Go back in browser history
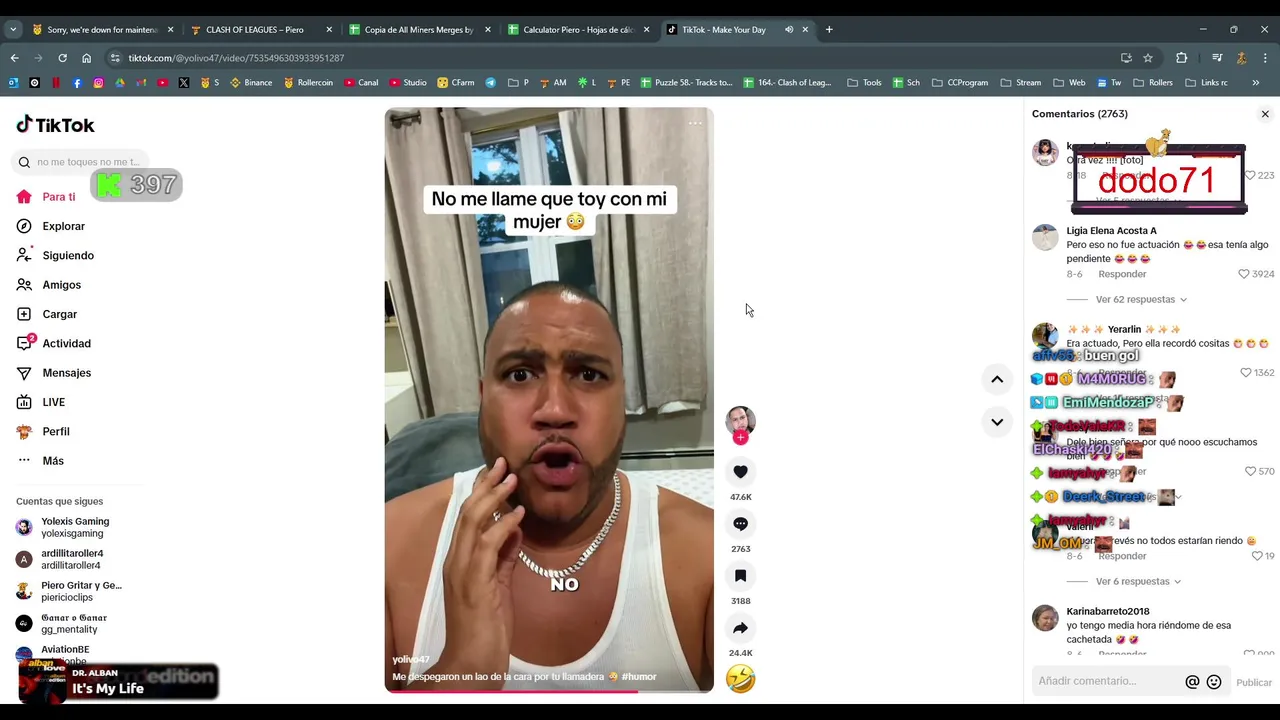The image size is (1280, 720). (14, 58)
